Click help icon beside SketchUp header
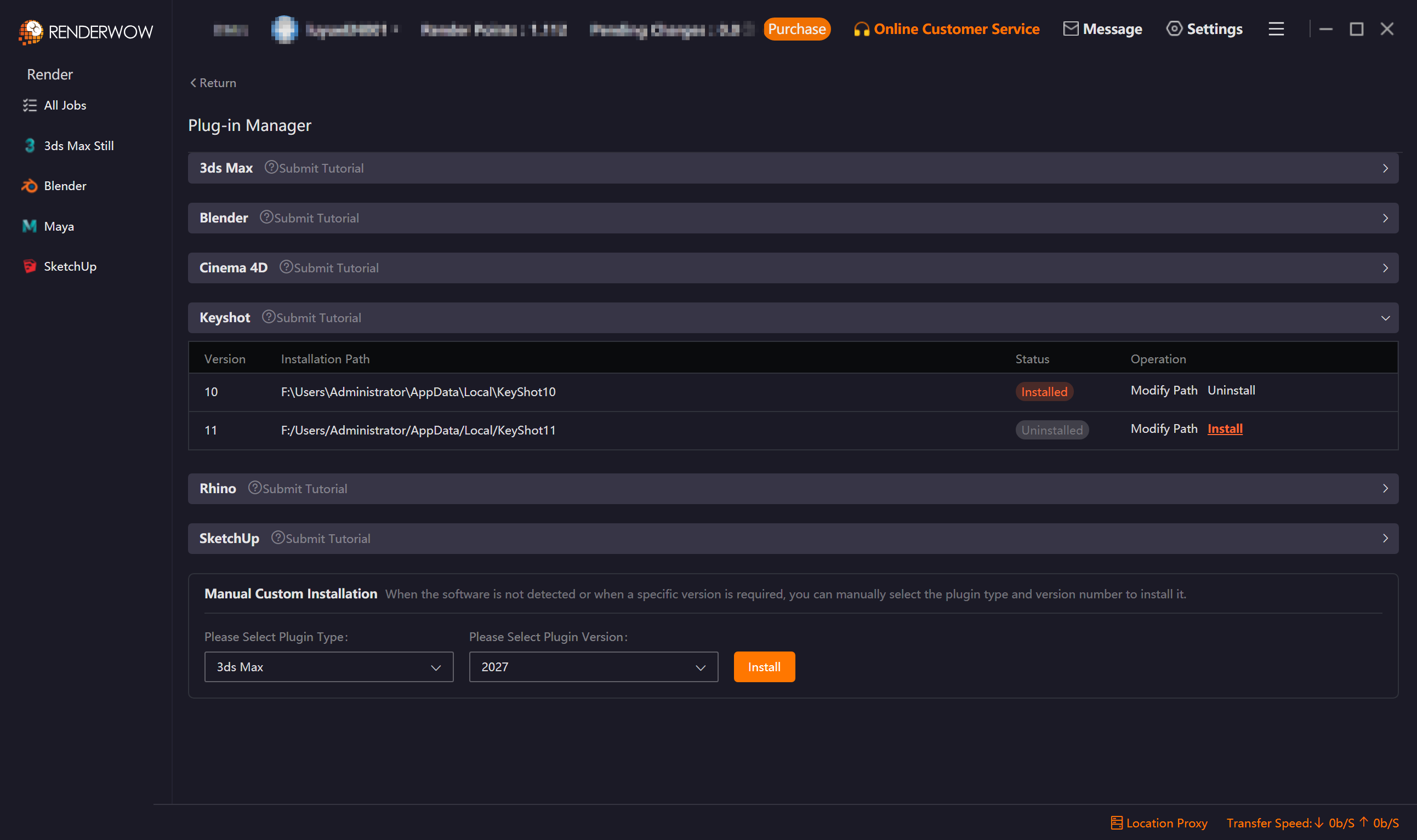This screenshot has width=1417, height=840. 277,537
